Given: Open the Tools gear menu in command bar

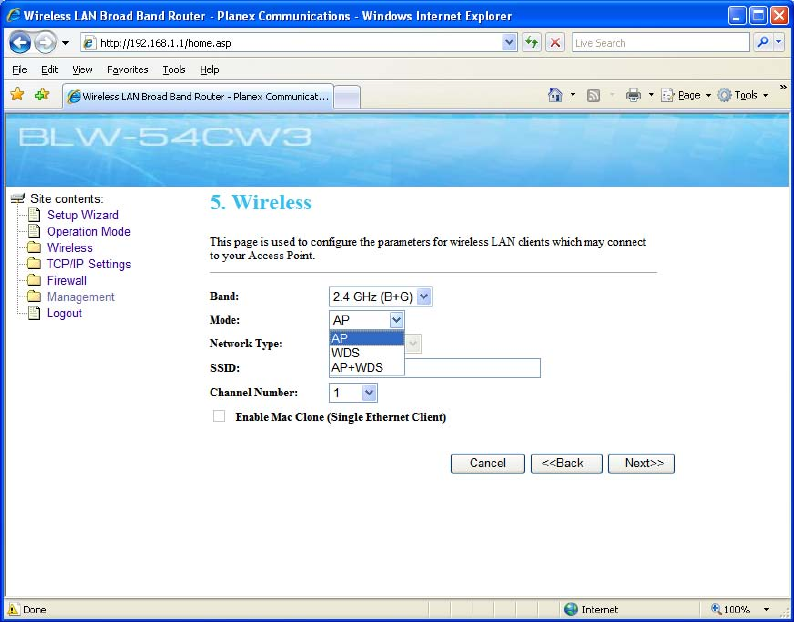Looking at the screenshot, I should [x=743, y=95].
